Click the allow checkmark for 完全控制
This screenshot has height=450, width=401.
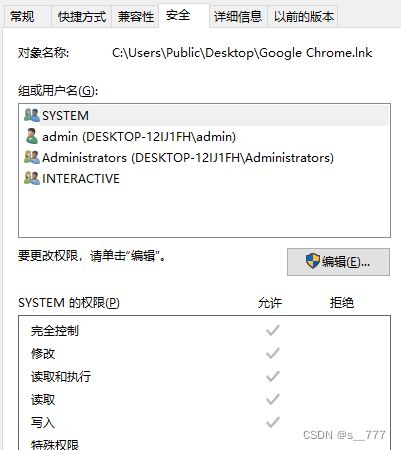click(273, 330)
